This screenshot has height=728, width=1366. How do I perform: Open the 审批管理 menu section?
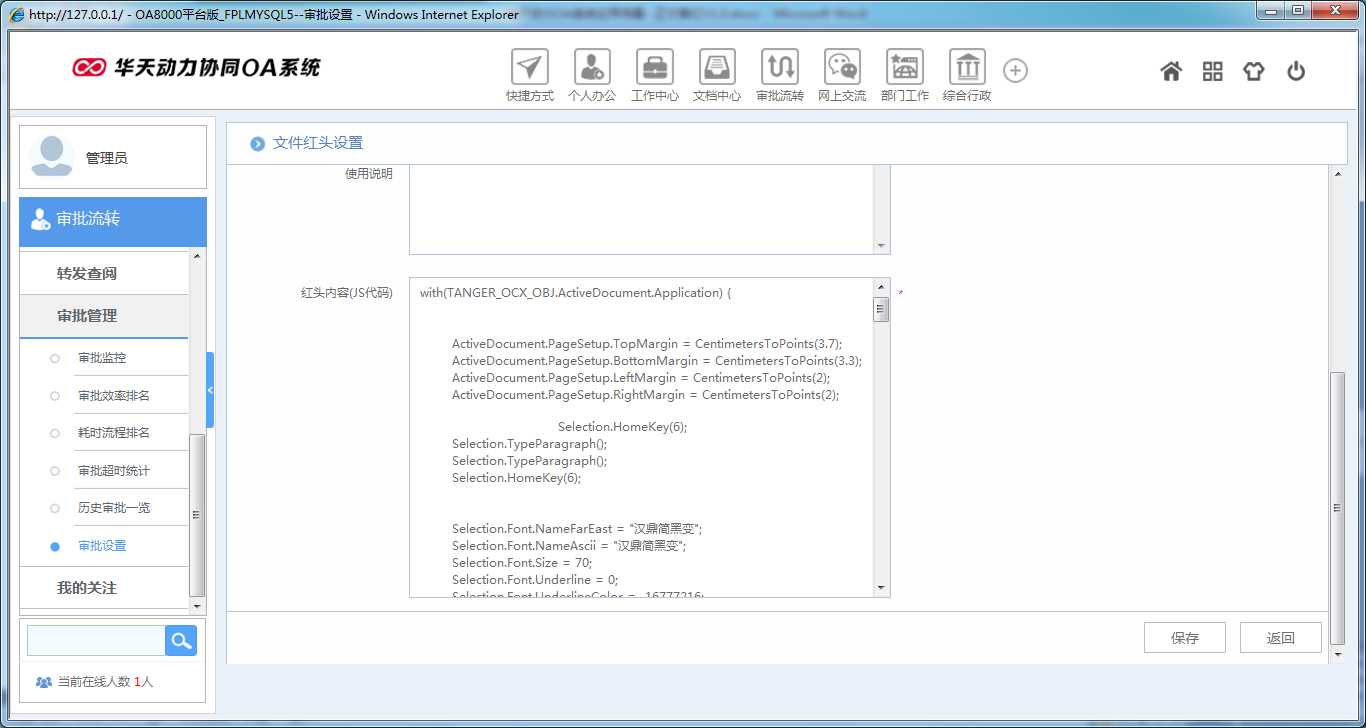pos(87,316)
